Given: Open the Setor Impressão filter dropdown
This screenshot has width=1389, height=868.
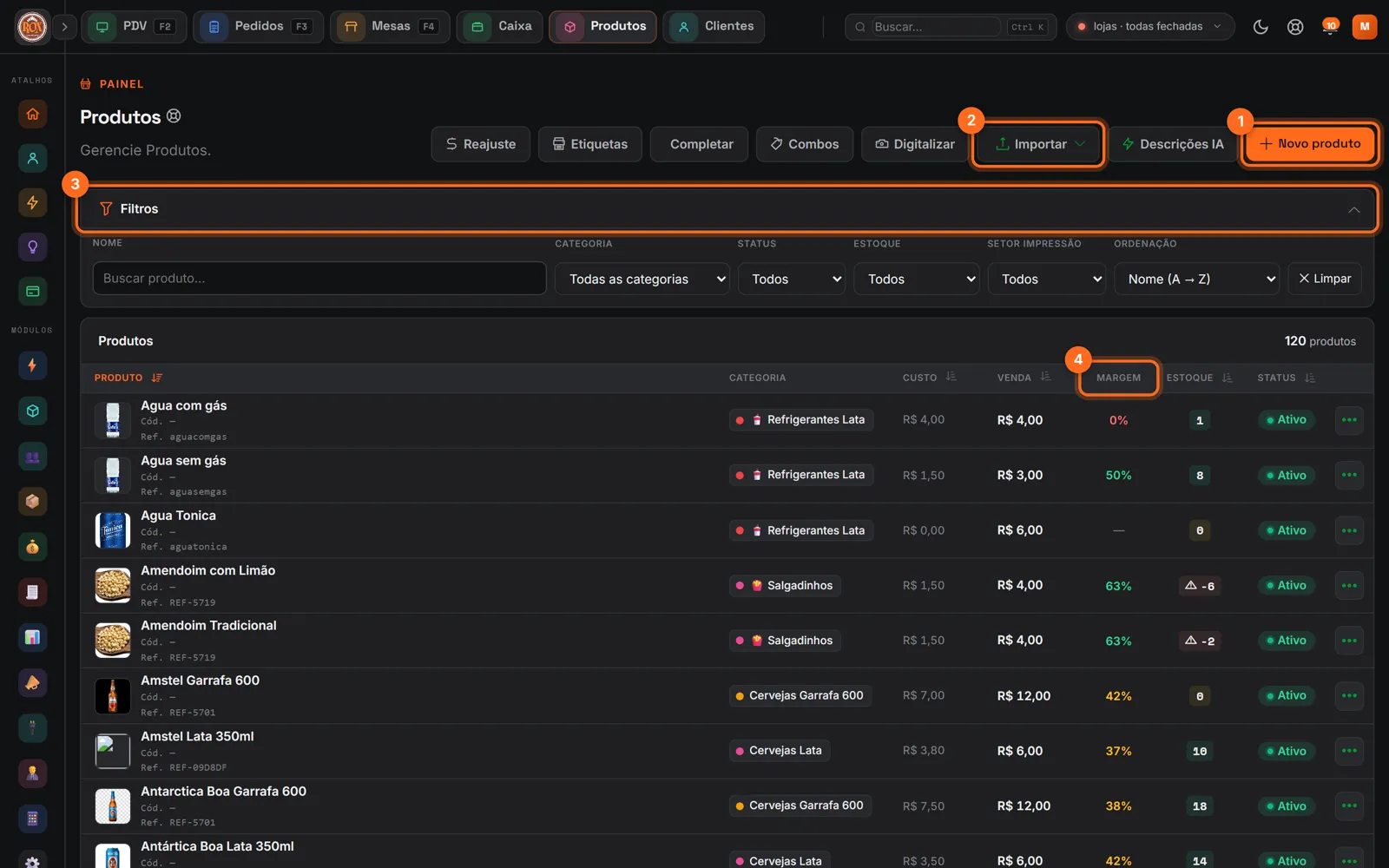Looking at the screenshot, I should point(1046,279).
